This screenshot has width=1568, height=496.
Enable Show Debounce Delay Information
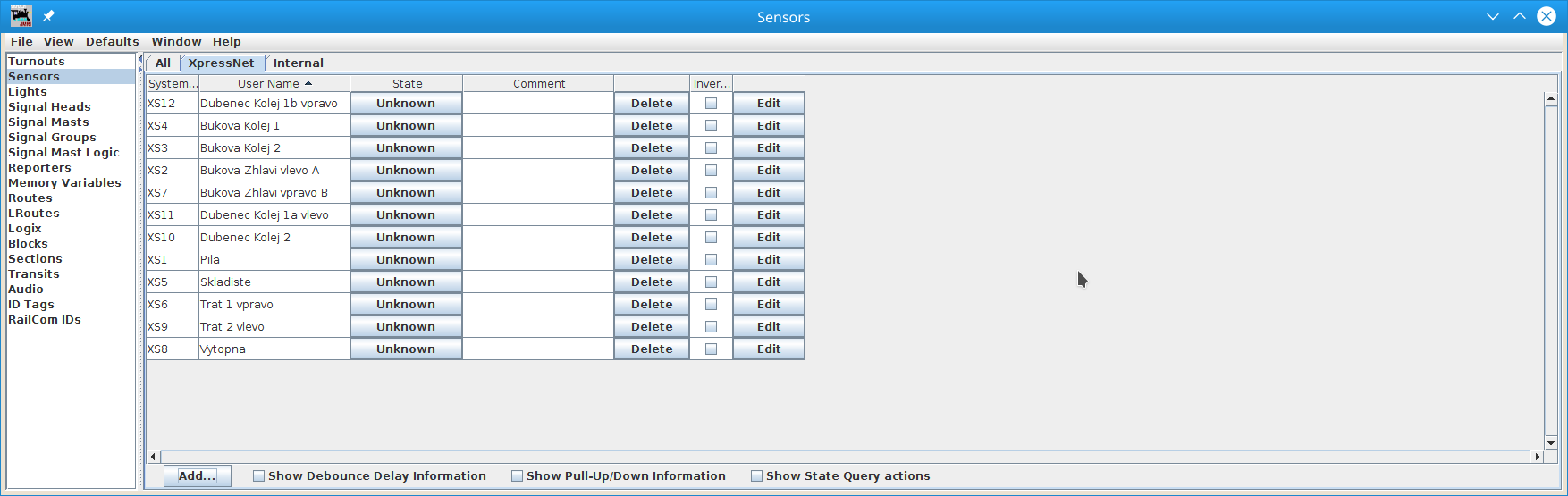click(x=259, y=476)
